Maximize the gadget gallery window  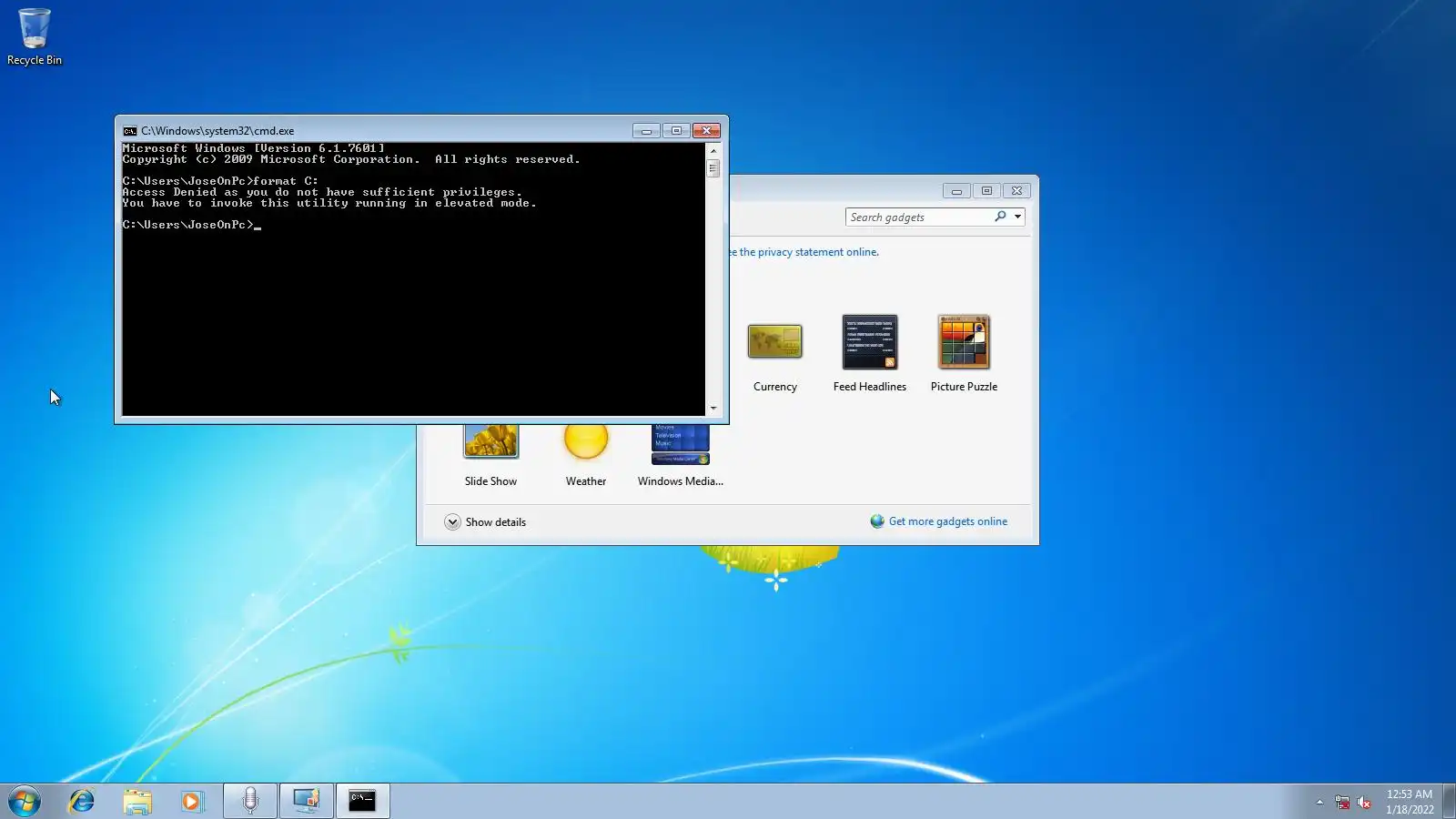(x=986, y=191)
